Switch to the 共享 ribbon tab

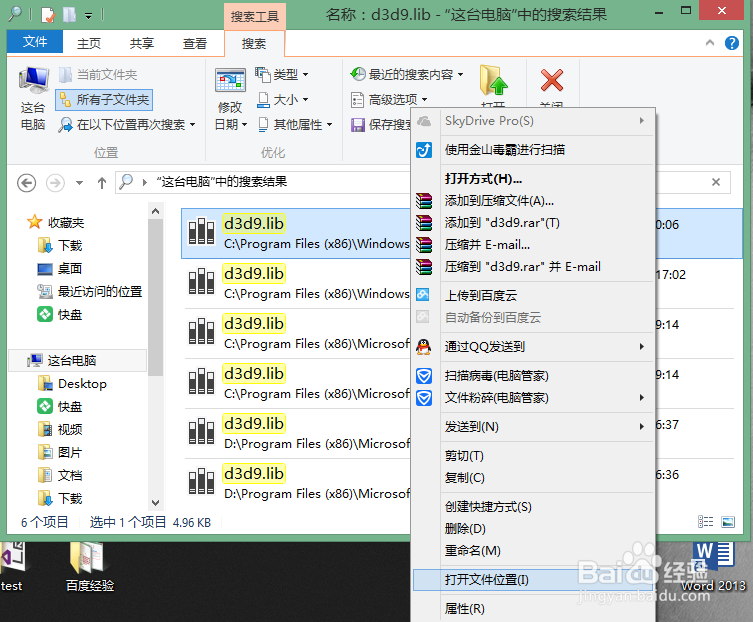pos(142,44)
